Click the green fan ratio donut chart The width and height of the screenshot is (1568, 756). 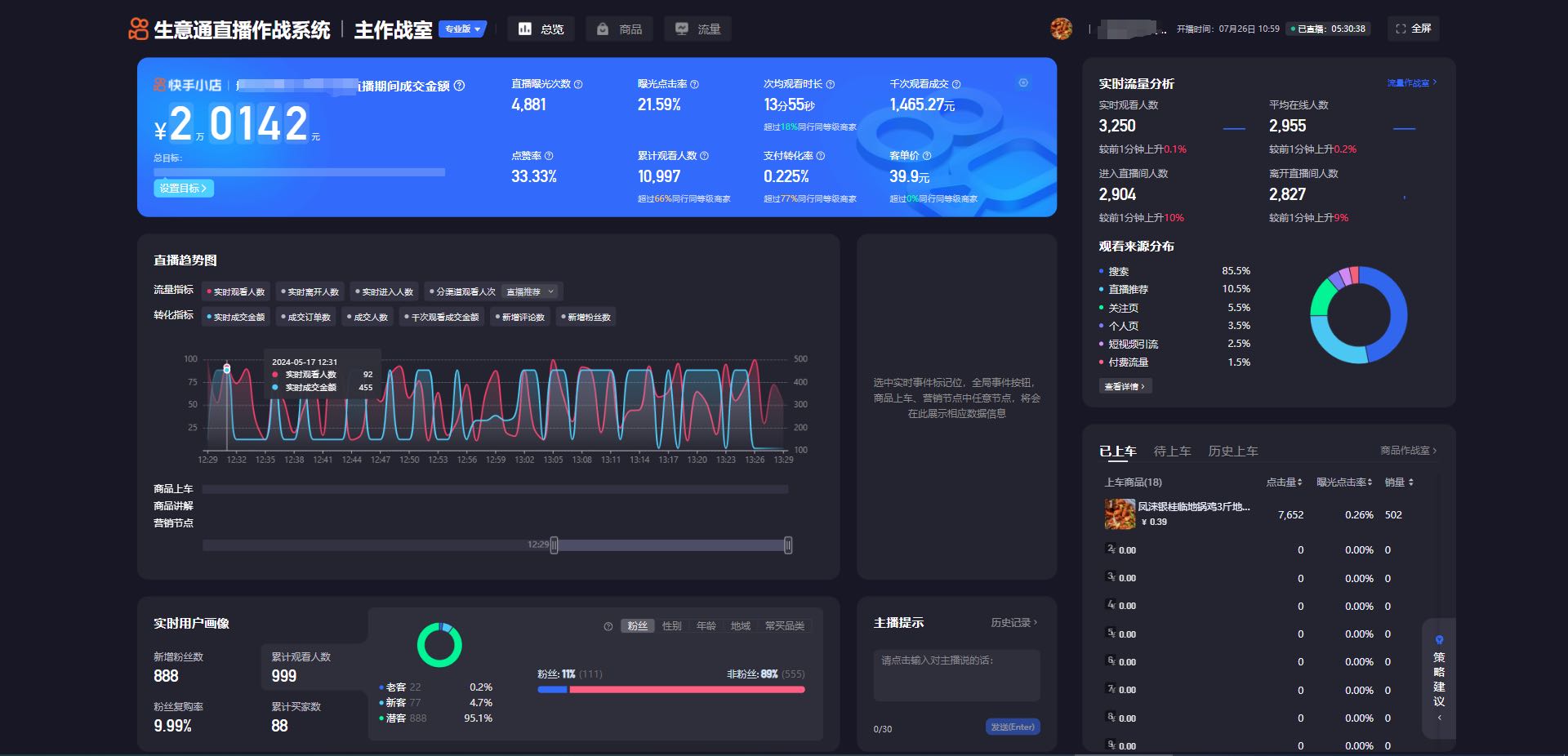(439, 645)
